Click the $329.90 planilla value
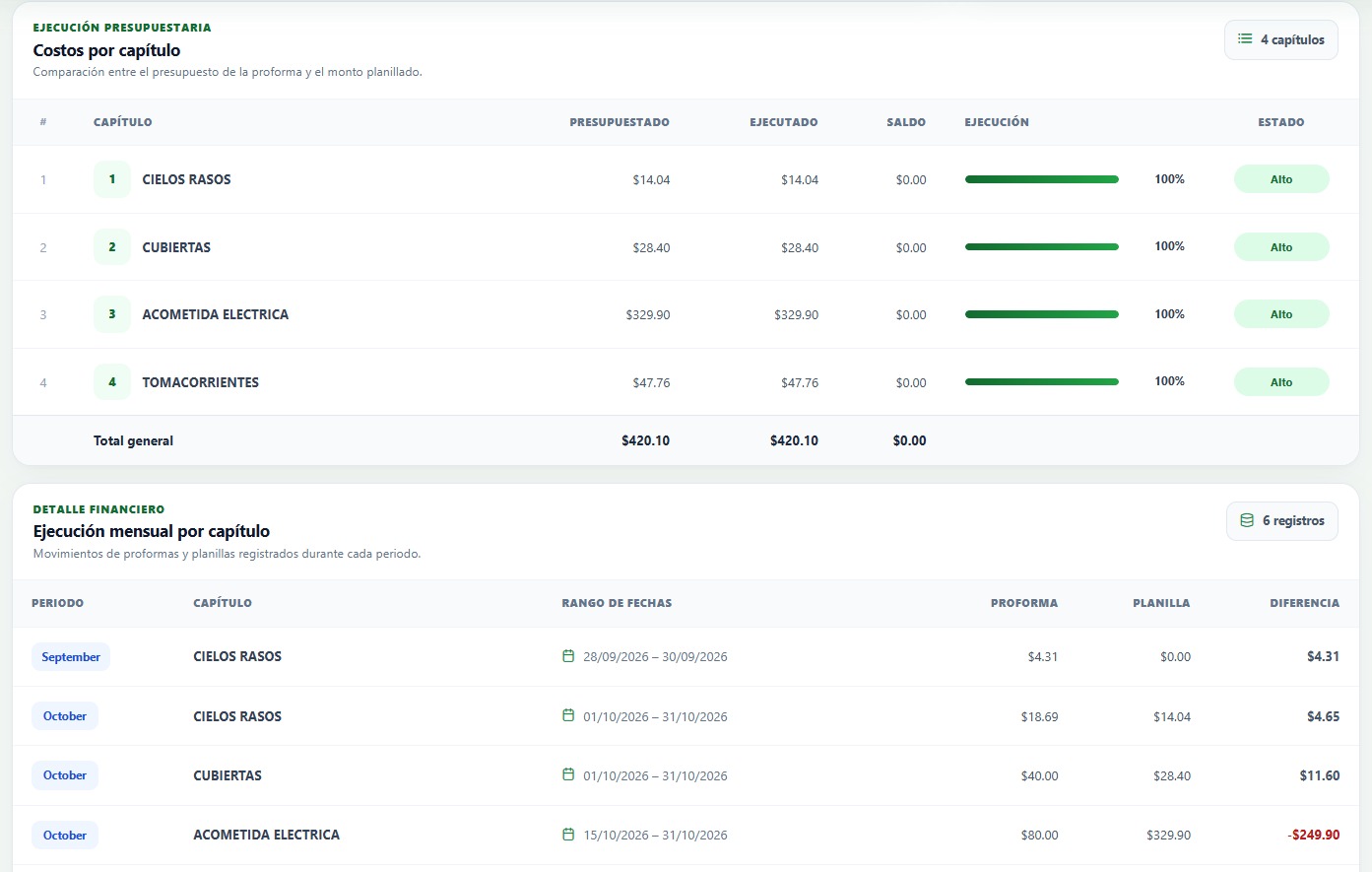 (x=1169, y=835)
